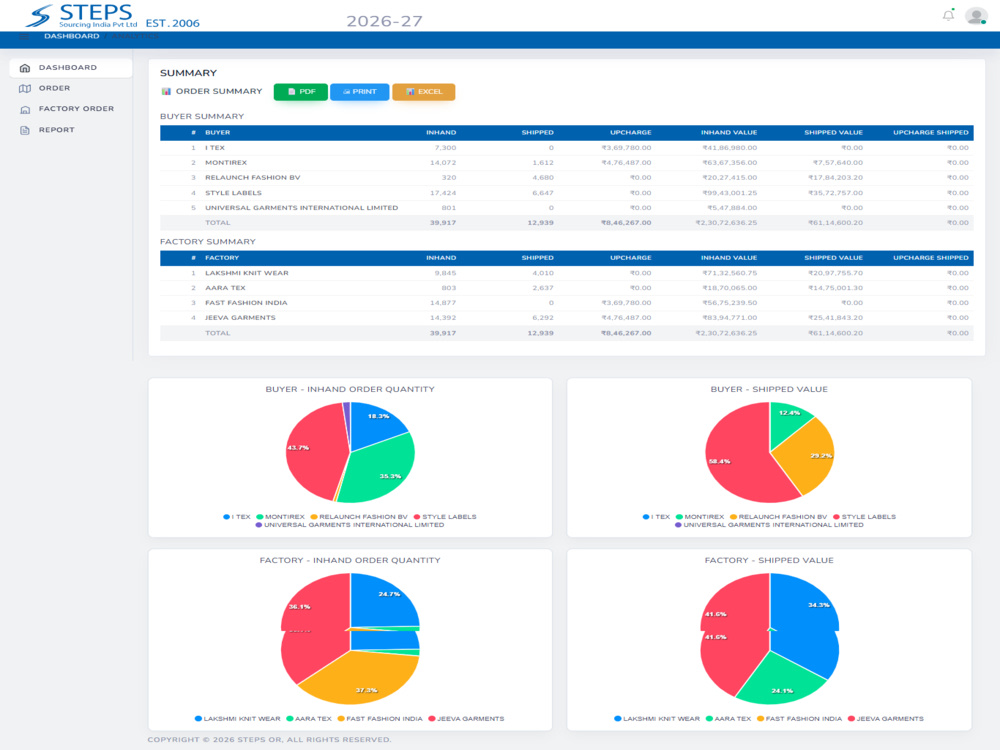The height and width of the screenshot is (750, 1000).
Task: Click the STEPS Sourcing India logo
Action: pyautogui.click(x=83, y=16)
